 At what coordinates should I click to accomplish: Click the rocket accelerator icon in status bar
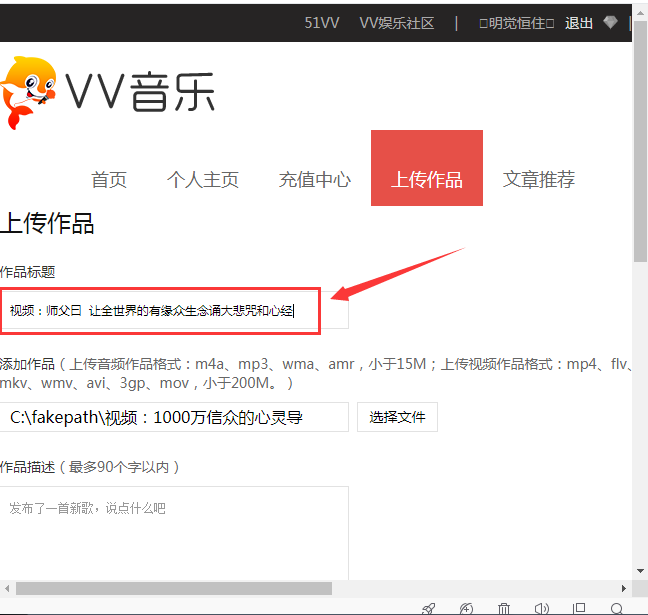point(428,608)
